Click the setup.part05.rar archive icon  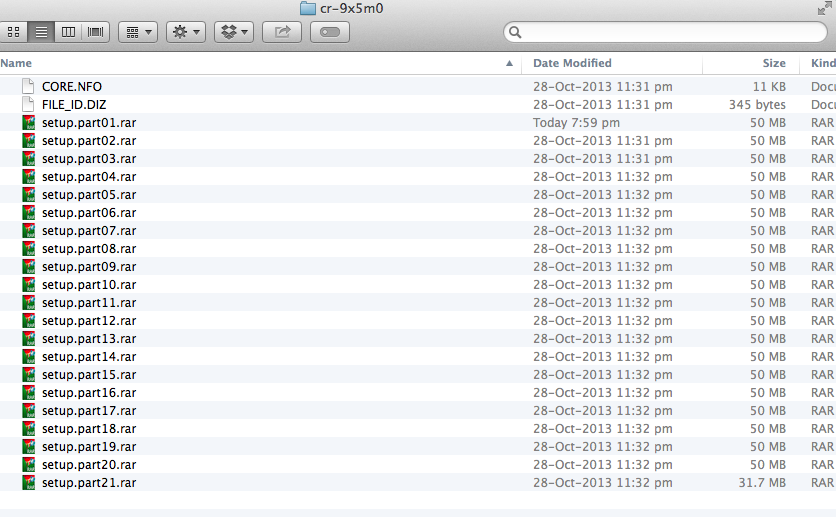coord(29,195)
